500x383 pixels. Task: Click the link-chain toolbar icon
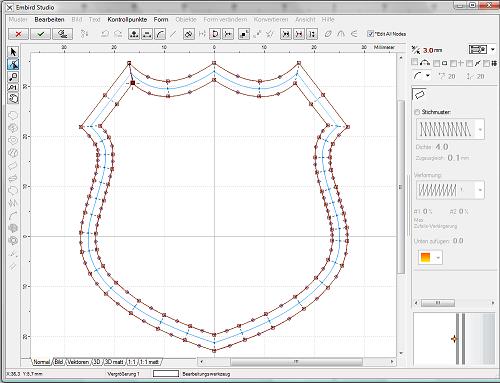(x=189, y=34)
